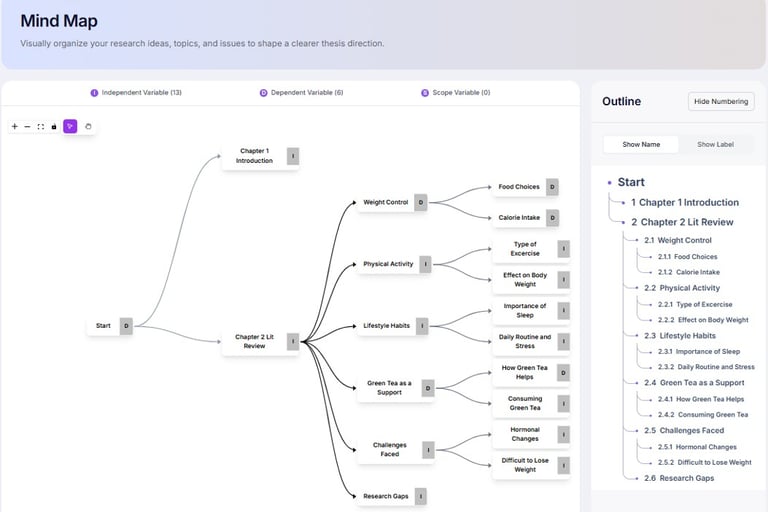Click the Scope Variable legend icon
The width and height of the screenshot is (768, 512).
point(425,93)
